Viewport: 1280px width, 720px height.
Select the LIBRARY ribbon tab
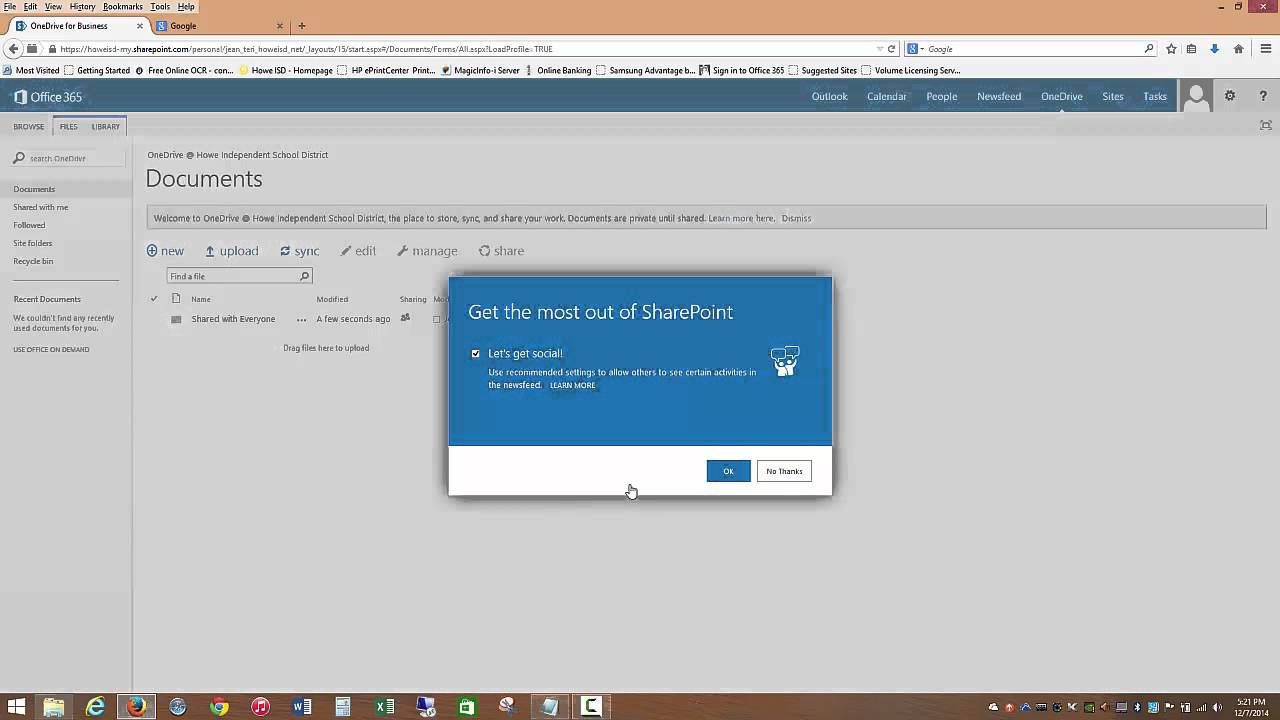(x=105, y=127)
